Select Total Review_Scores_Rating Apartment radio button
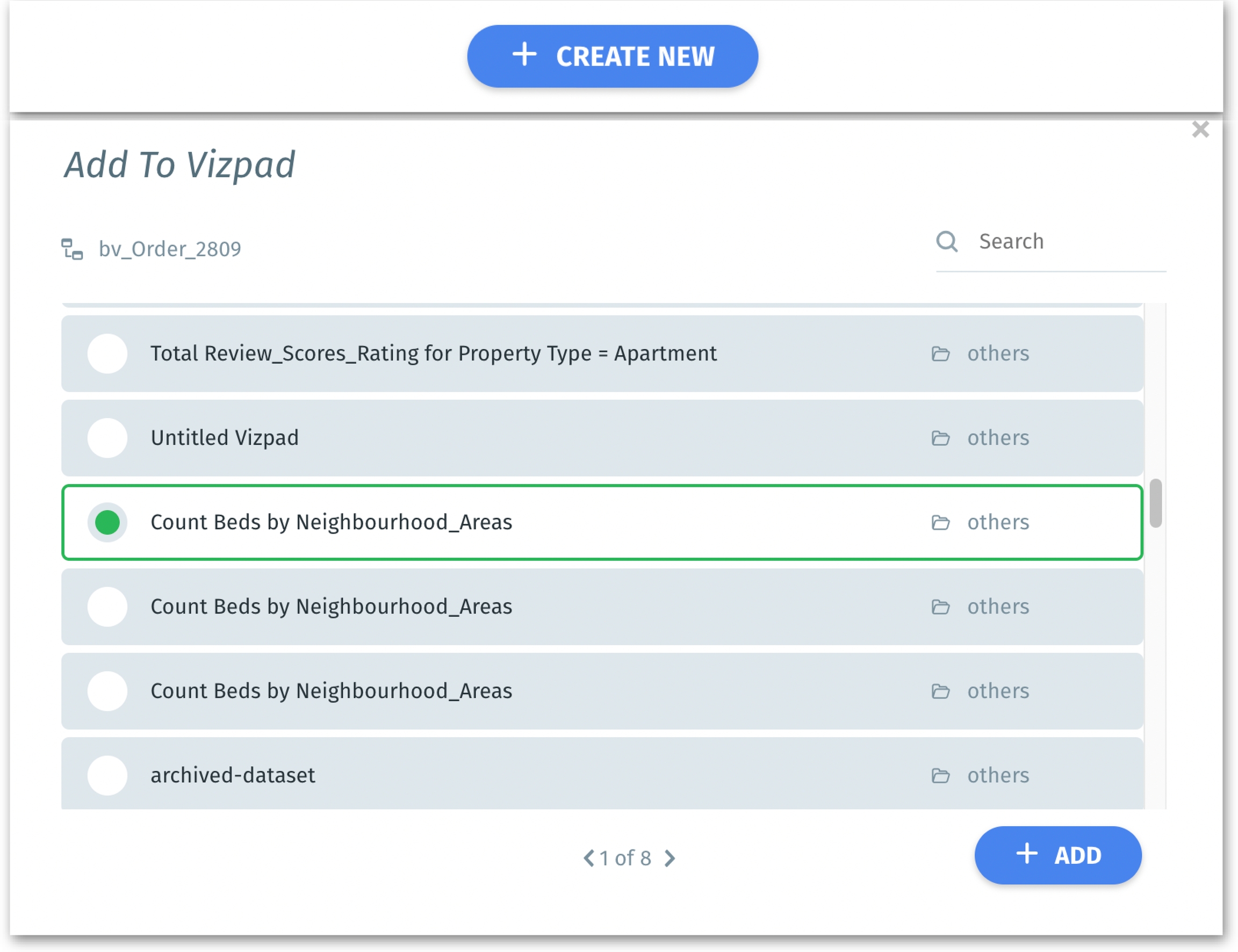 tap(107, 354)
